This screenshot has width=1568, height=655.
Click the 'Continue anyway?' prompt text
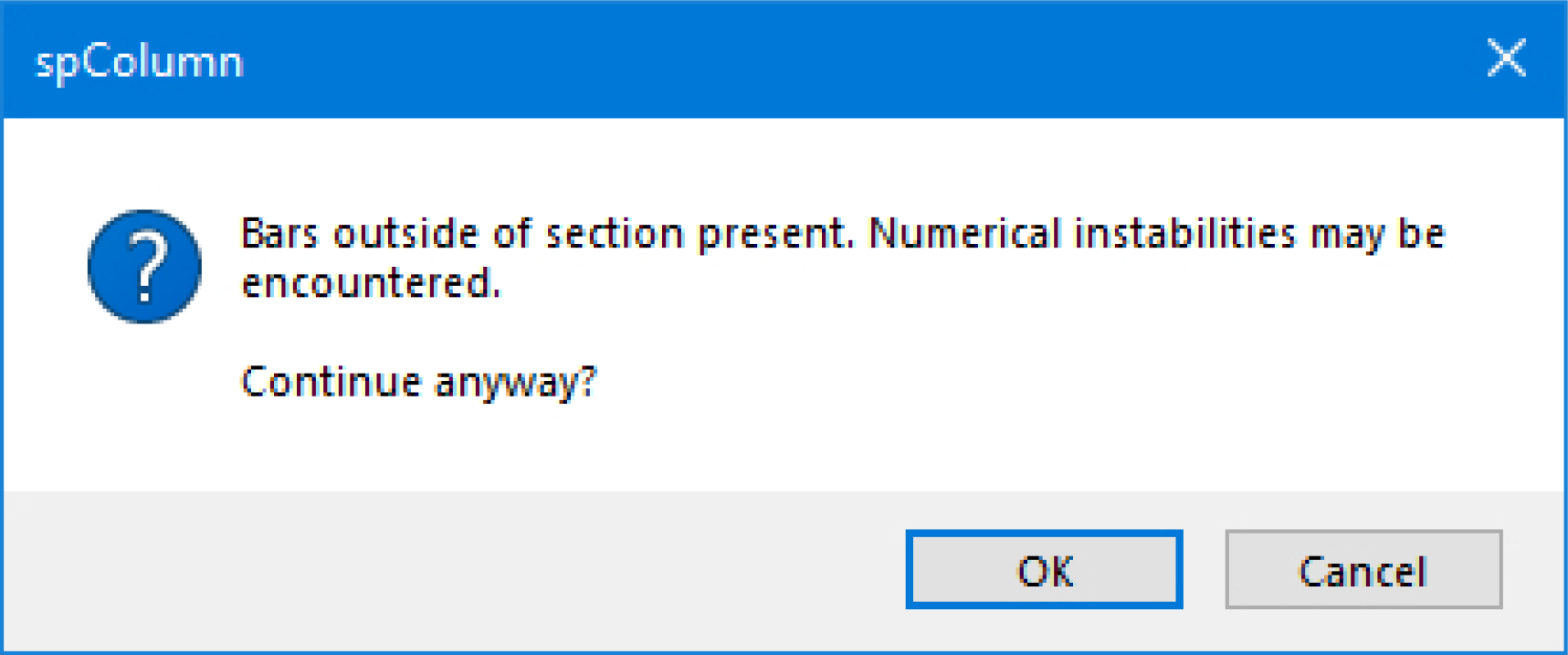point(418,381)
